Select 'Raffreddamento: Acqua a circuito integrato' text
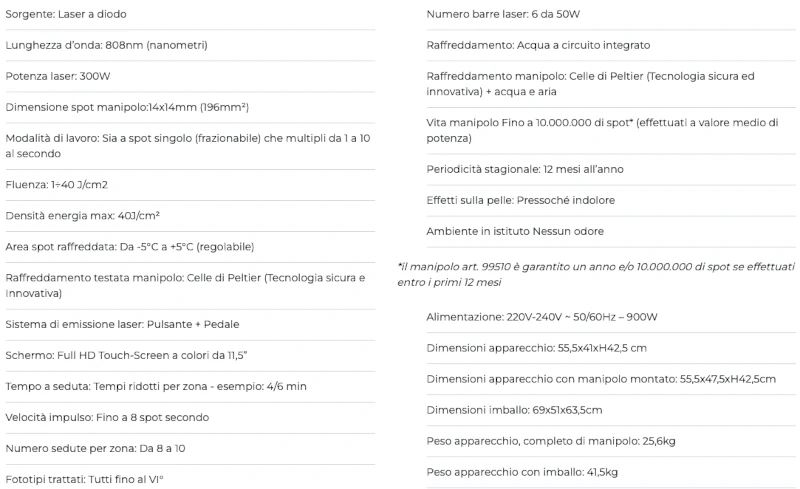 click(x=538, y=46)
